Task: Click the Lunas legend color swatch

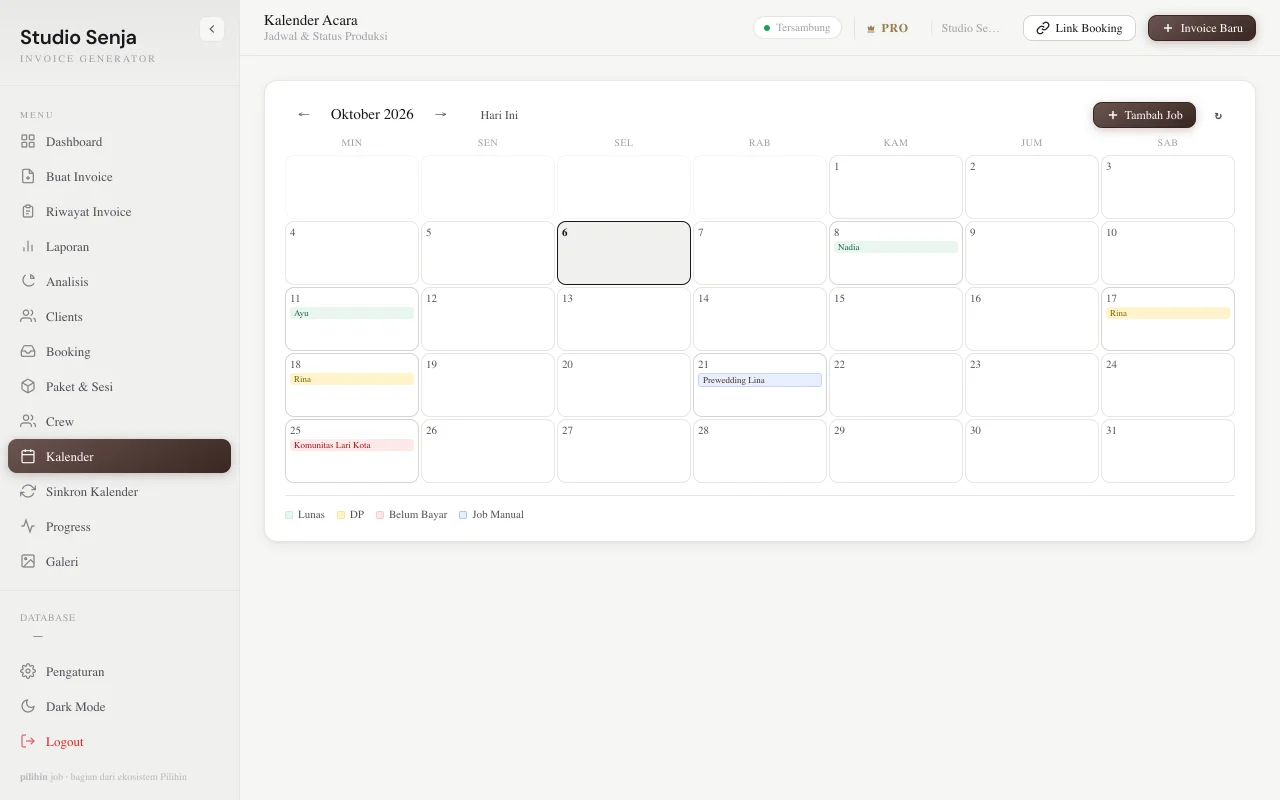Action: pos(289,515)
